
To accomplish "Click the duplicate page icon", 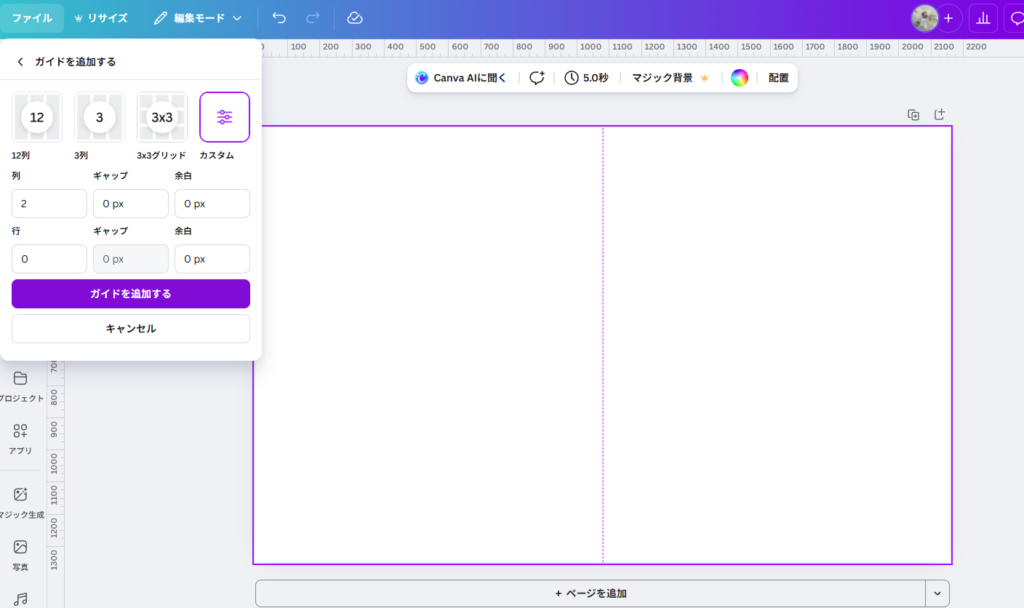I will tap(913, 115).
